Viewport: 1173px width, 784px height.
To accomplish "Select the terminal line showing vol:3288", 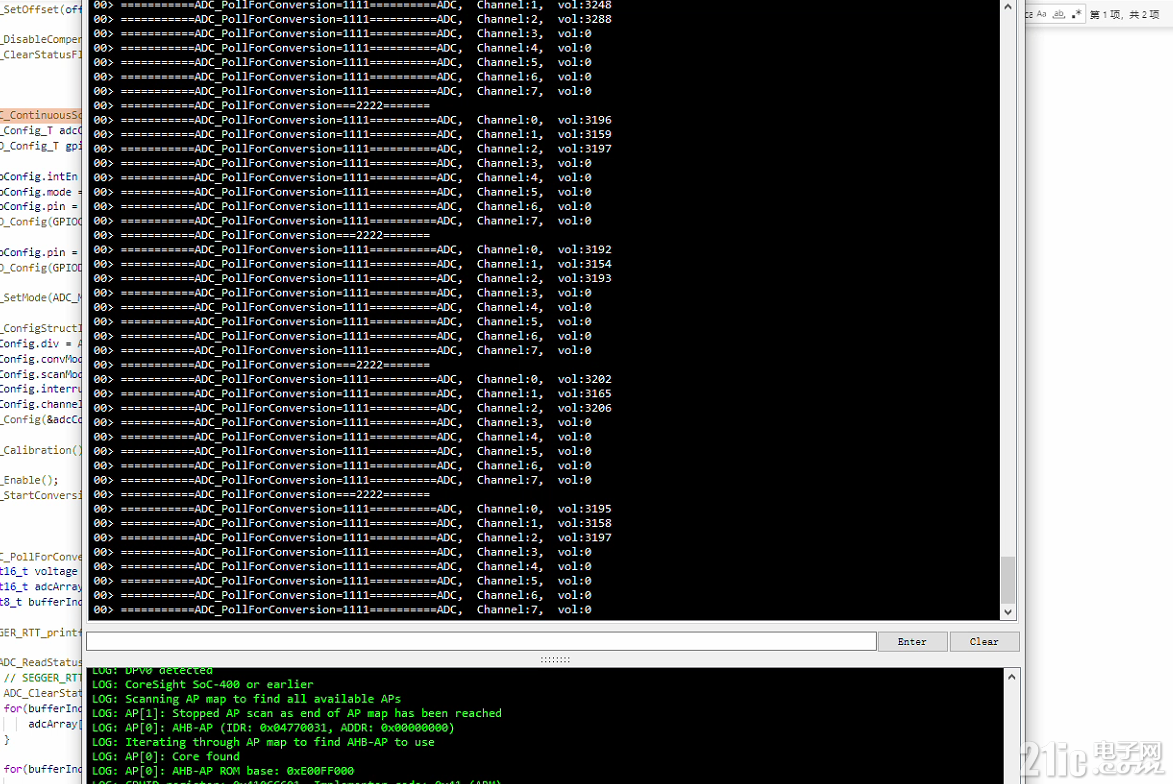I will (x=352, y=19).
